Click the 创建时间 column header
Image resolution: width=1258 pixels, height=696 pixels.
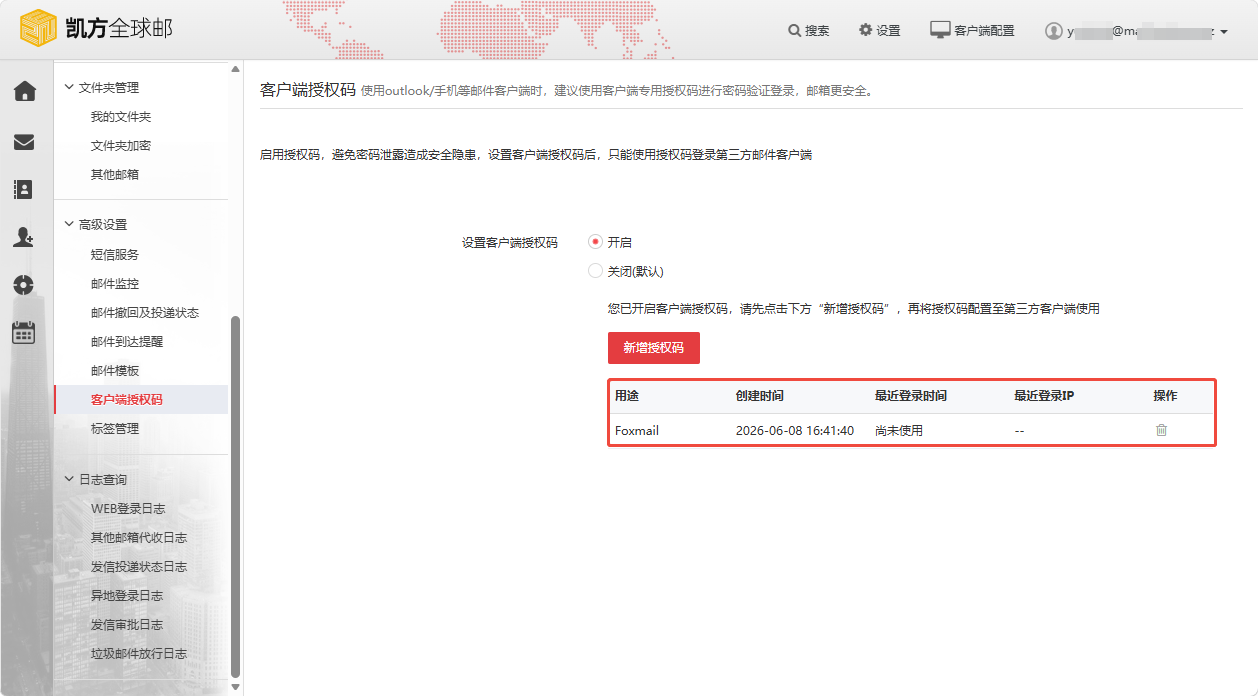[x=760, y=396]
